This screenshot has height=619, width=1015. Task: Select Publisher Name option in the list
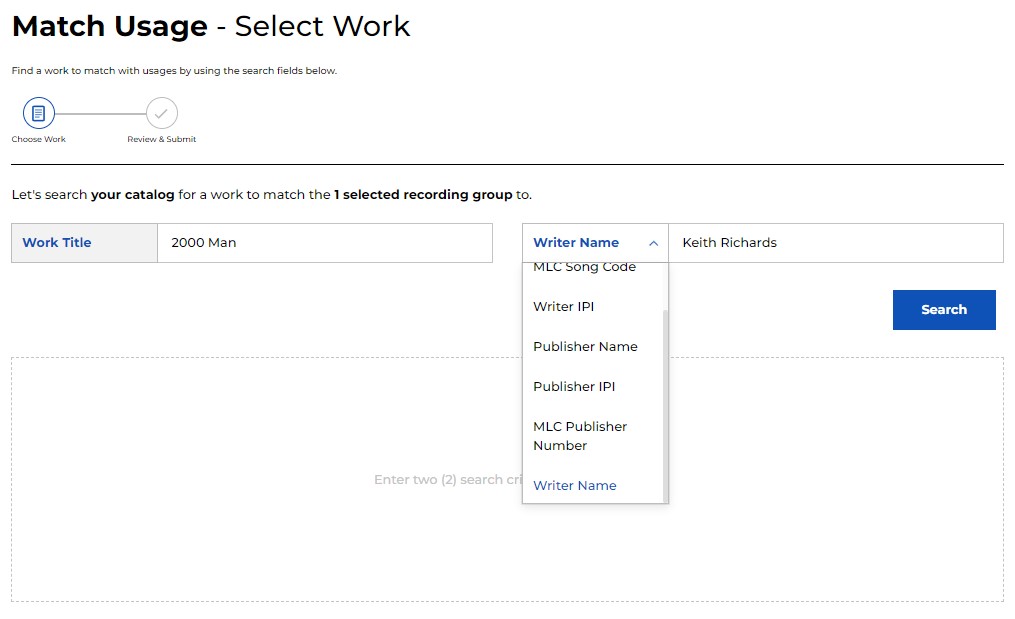585,347
